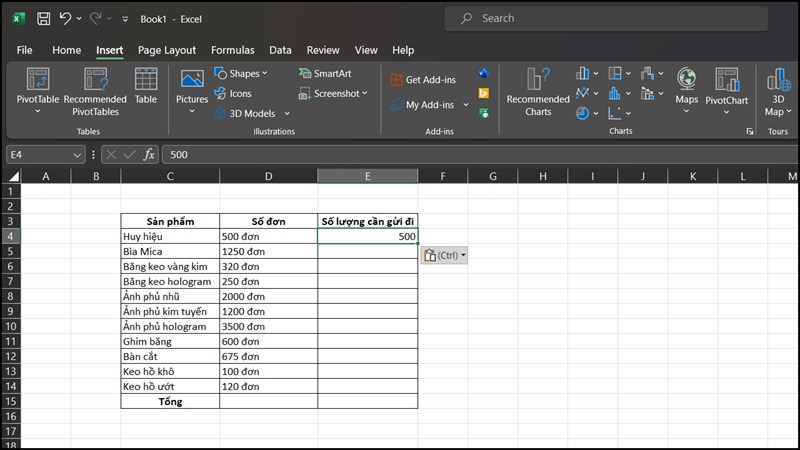The height and width of the screenshot is (450, 800).
Task: Click the Redo arrow icon
Action: pos(95,19)
